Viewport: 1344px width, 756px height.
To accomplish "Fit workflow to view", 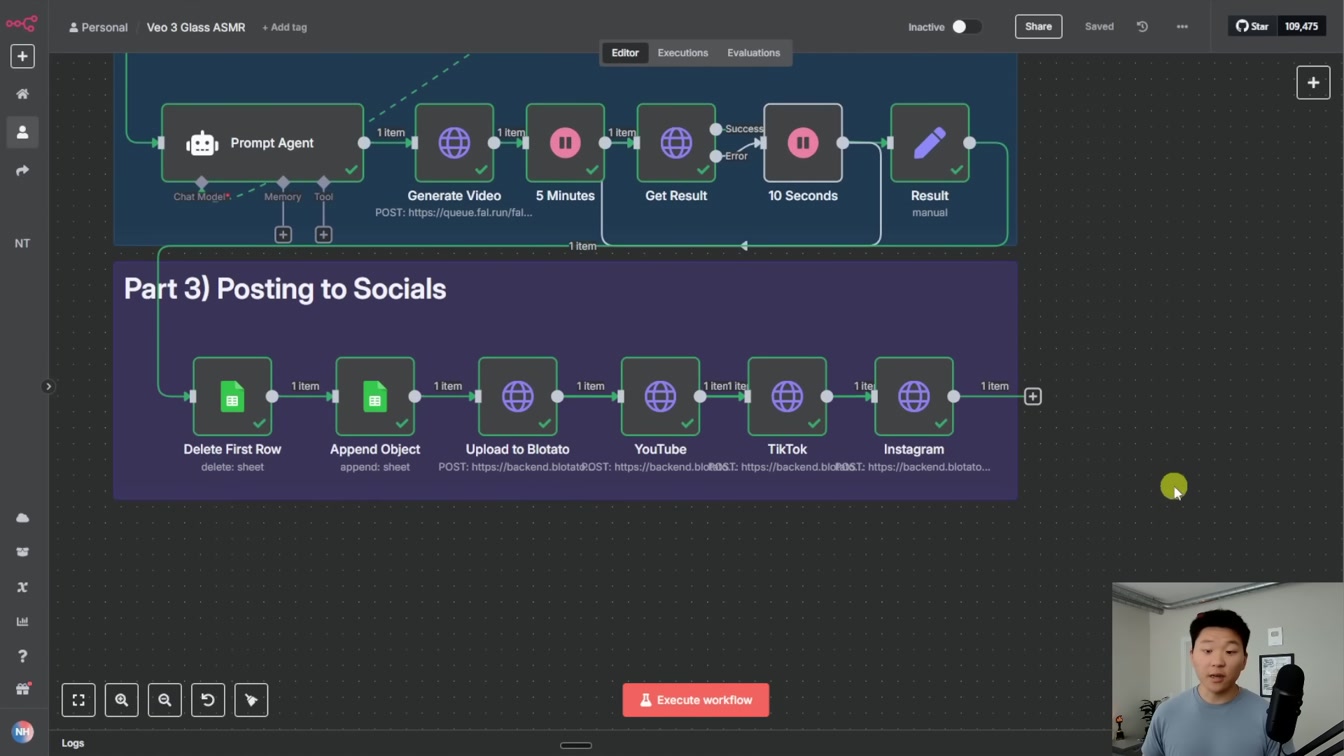I will coord(78,700).
